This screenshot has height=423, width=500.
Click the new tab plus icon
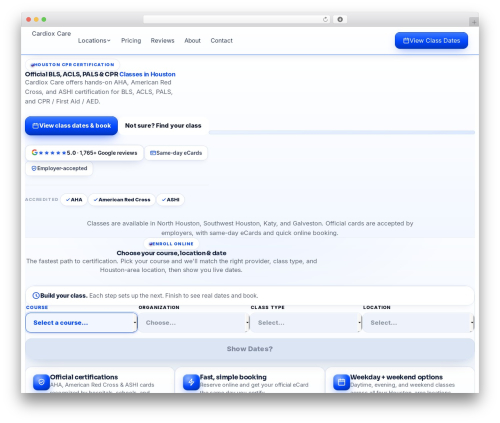click(474, 22)
